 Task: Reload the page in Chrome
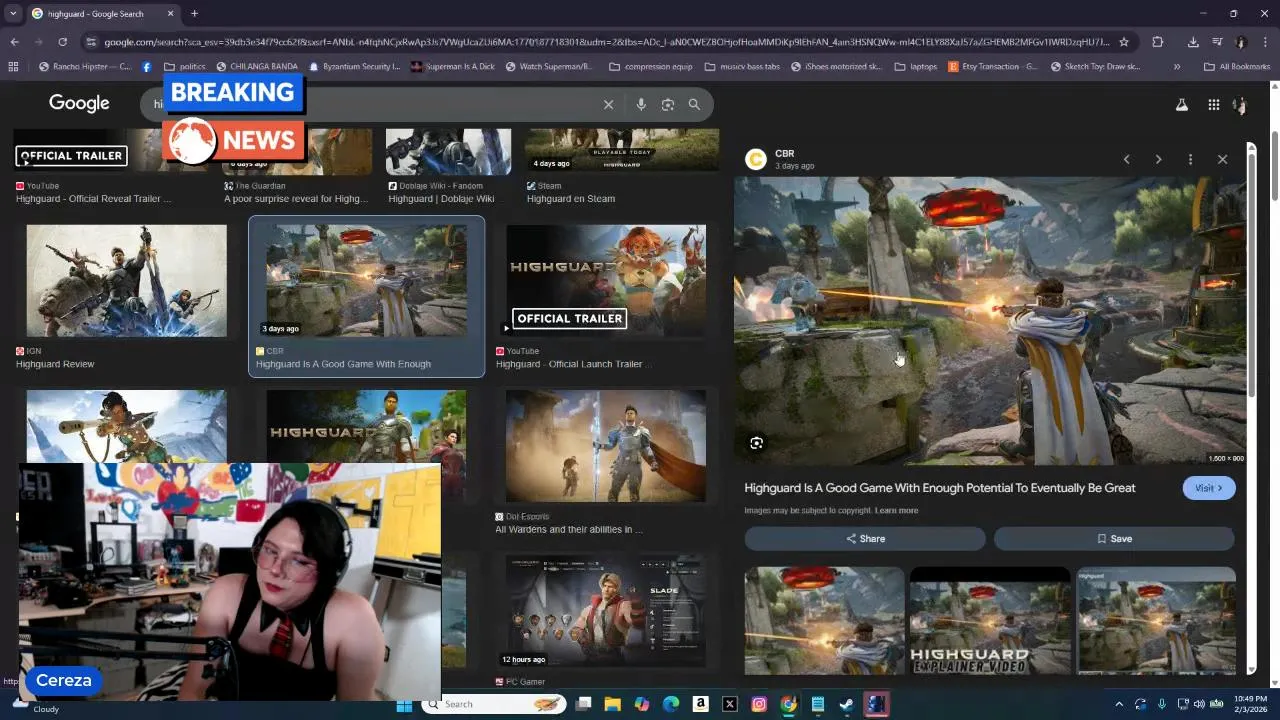click(x=62, y=42)
